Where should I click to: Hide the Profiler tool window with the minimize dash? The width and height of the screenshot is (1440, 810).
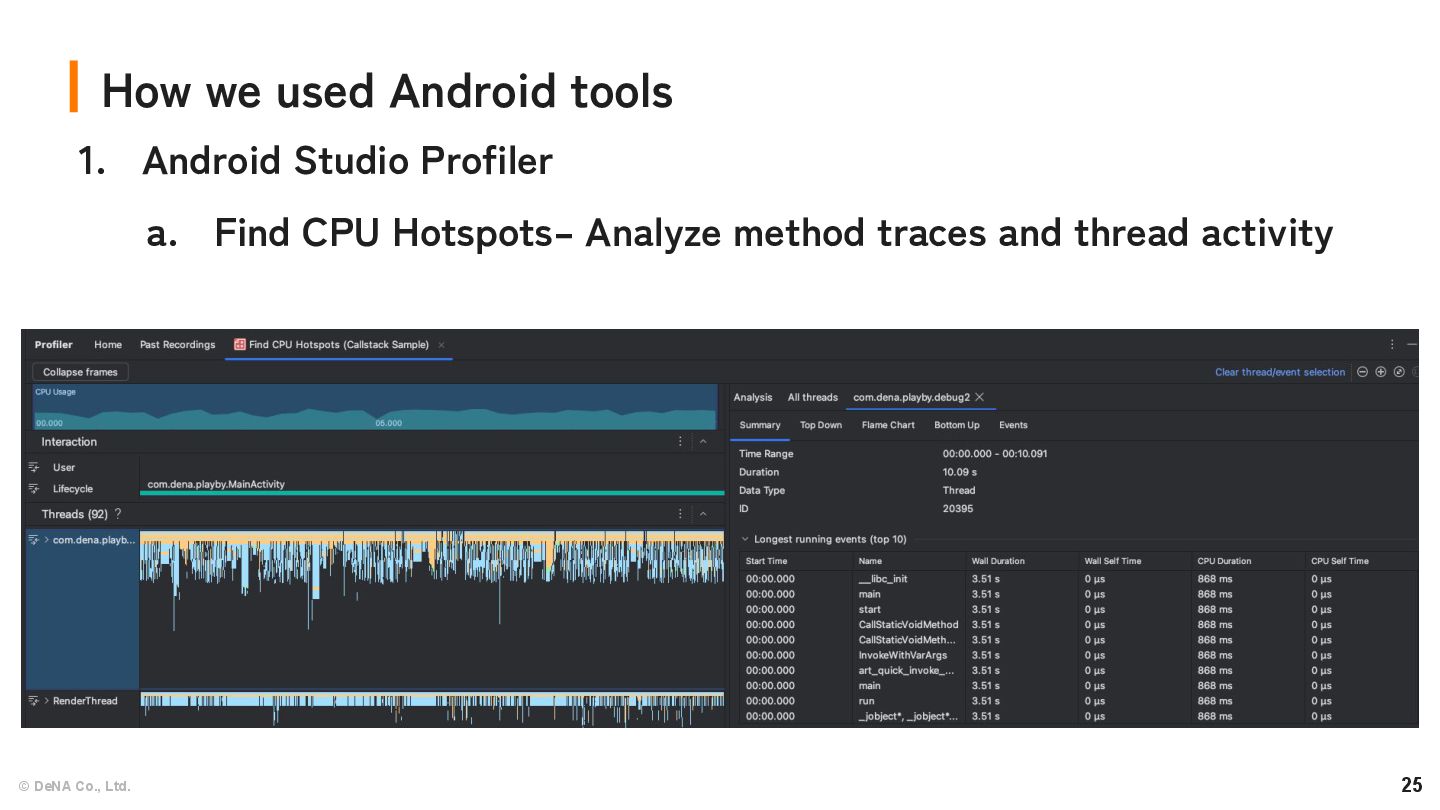1412,344
